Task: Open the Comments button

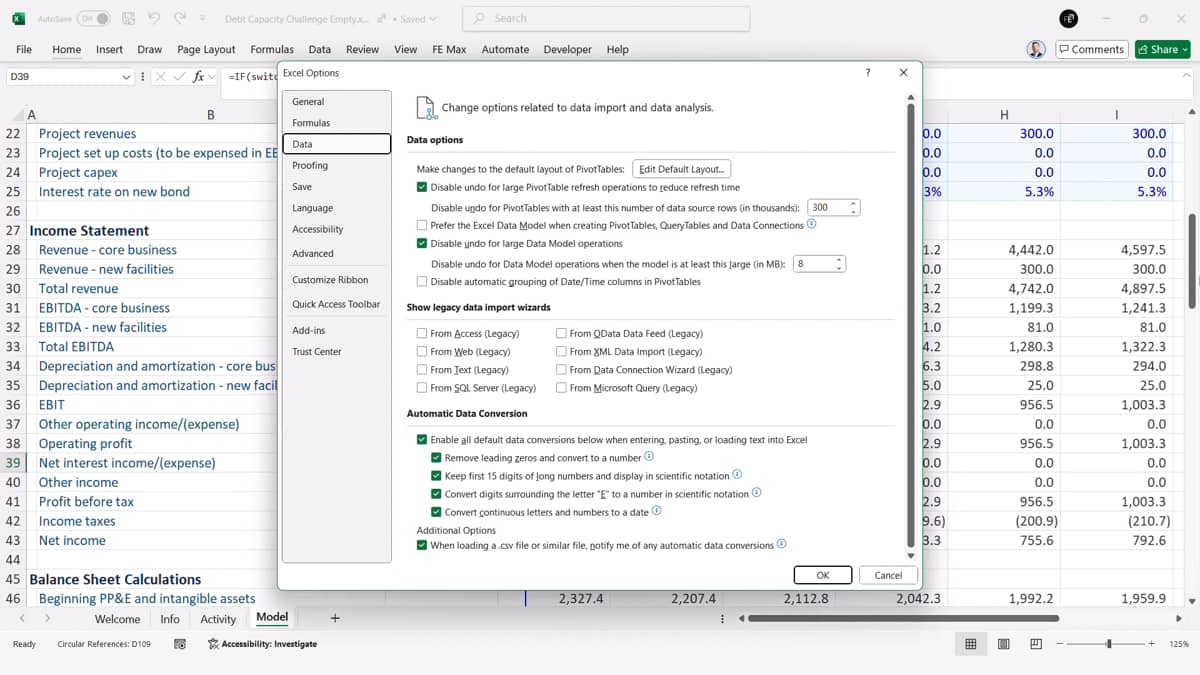Action: 1092,49
